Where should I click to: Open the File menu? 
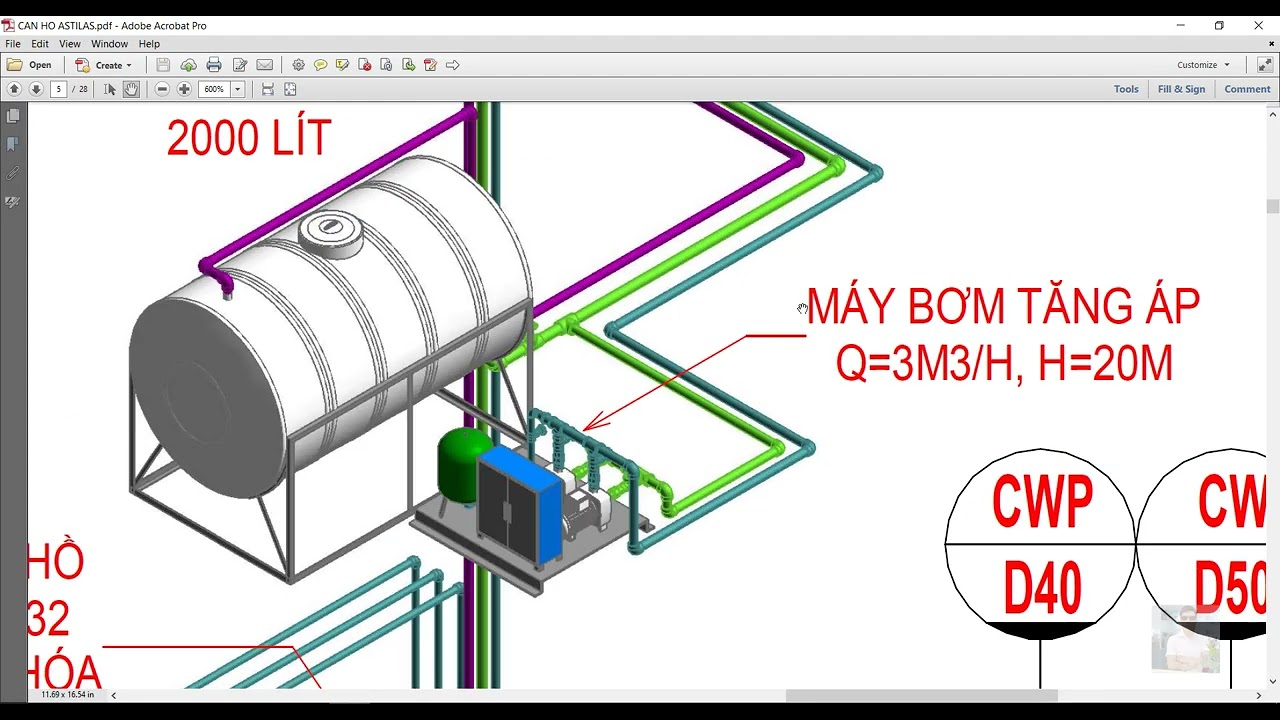pyautogui.click(x=12, y=44)
